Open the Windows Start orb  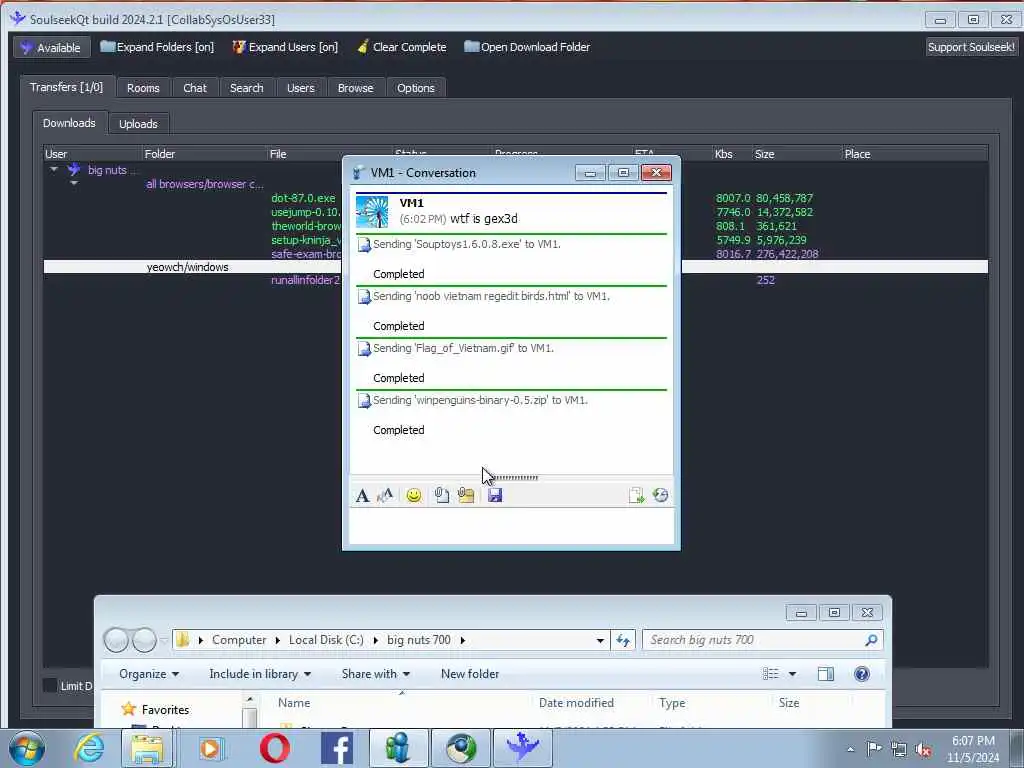[x=27, y=748]
